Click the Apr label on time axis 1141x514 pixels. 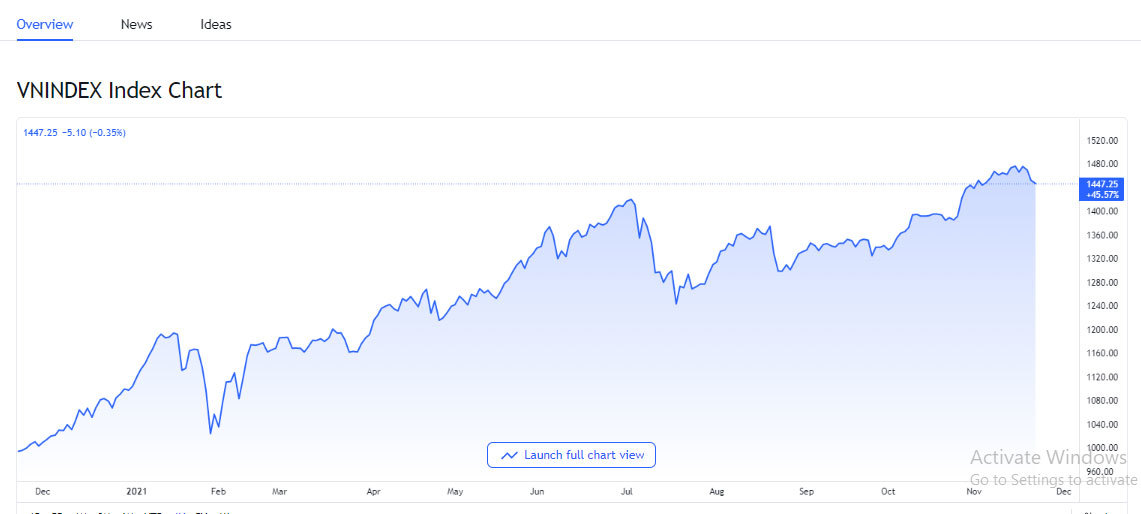click(x=373, y=492)
